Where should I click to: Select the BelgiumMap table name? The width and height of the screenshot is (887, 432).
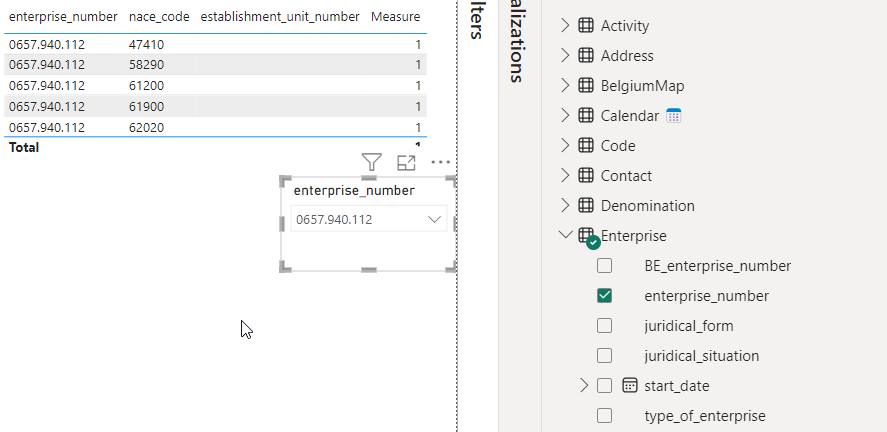point(642,85)
